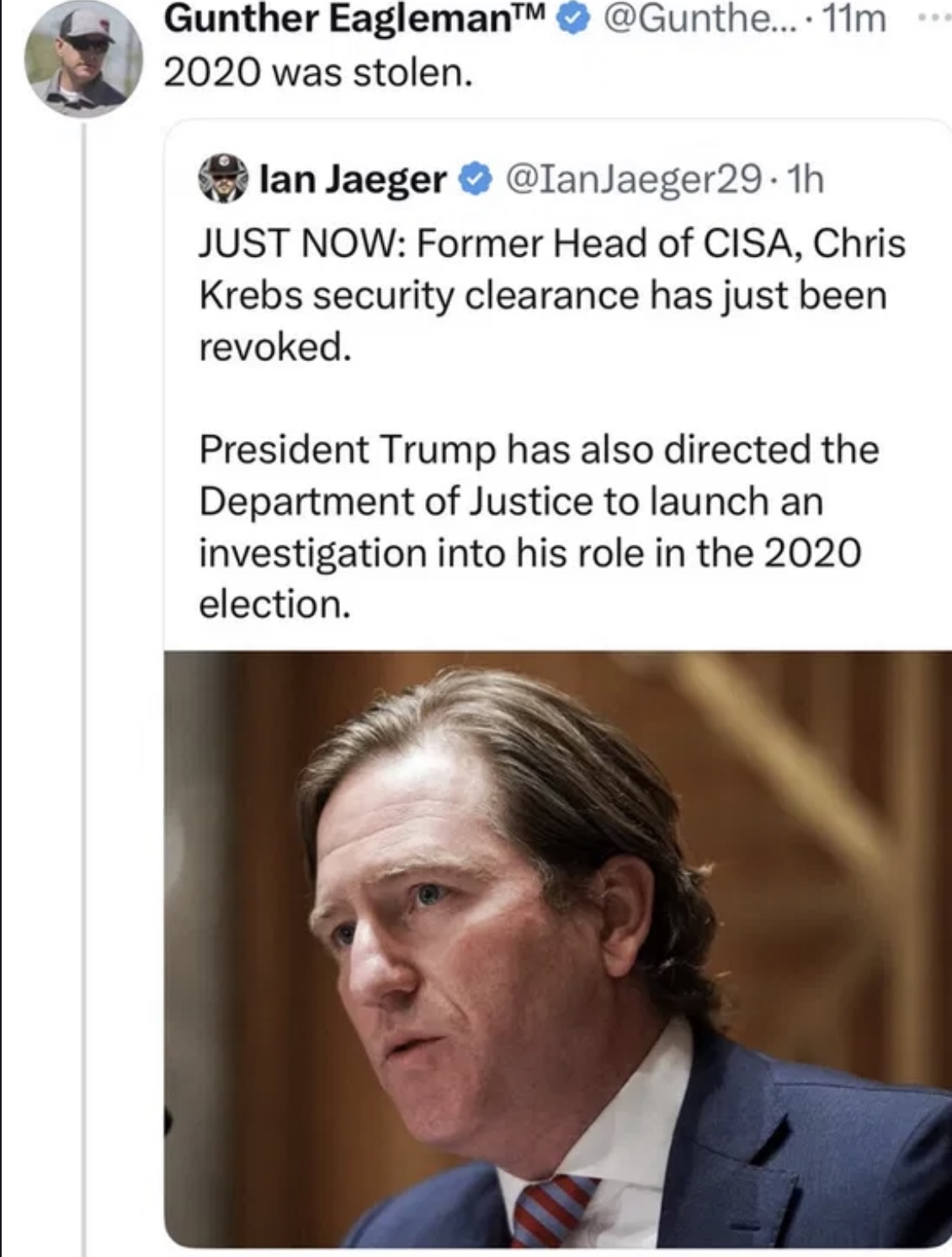The image size is (952, 1257).
Task: Click the word "revoked." in the quoted tweet
Action: click(x=275, y=347)
